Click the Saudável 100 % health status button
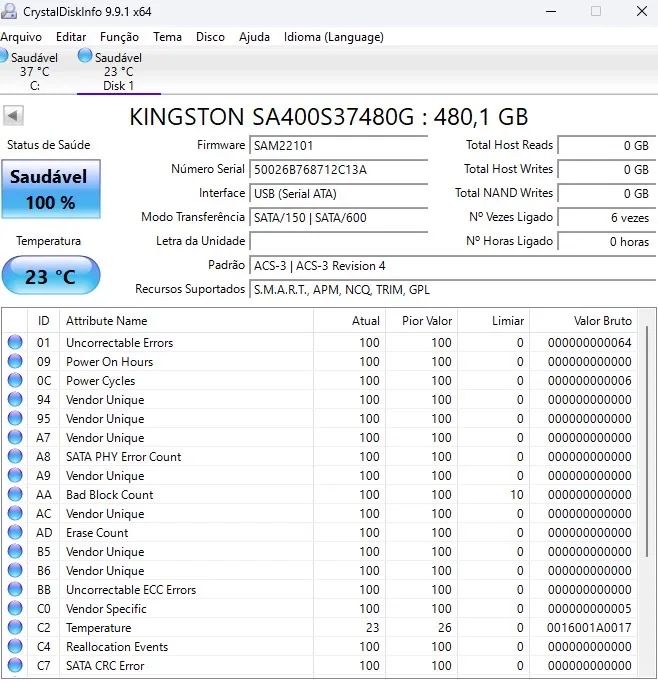 pos(51,189)
